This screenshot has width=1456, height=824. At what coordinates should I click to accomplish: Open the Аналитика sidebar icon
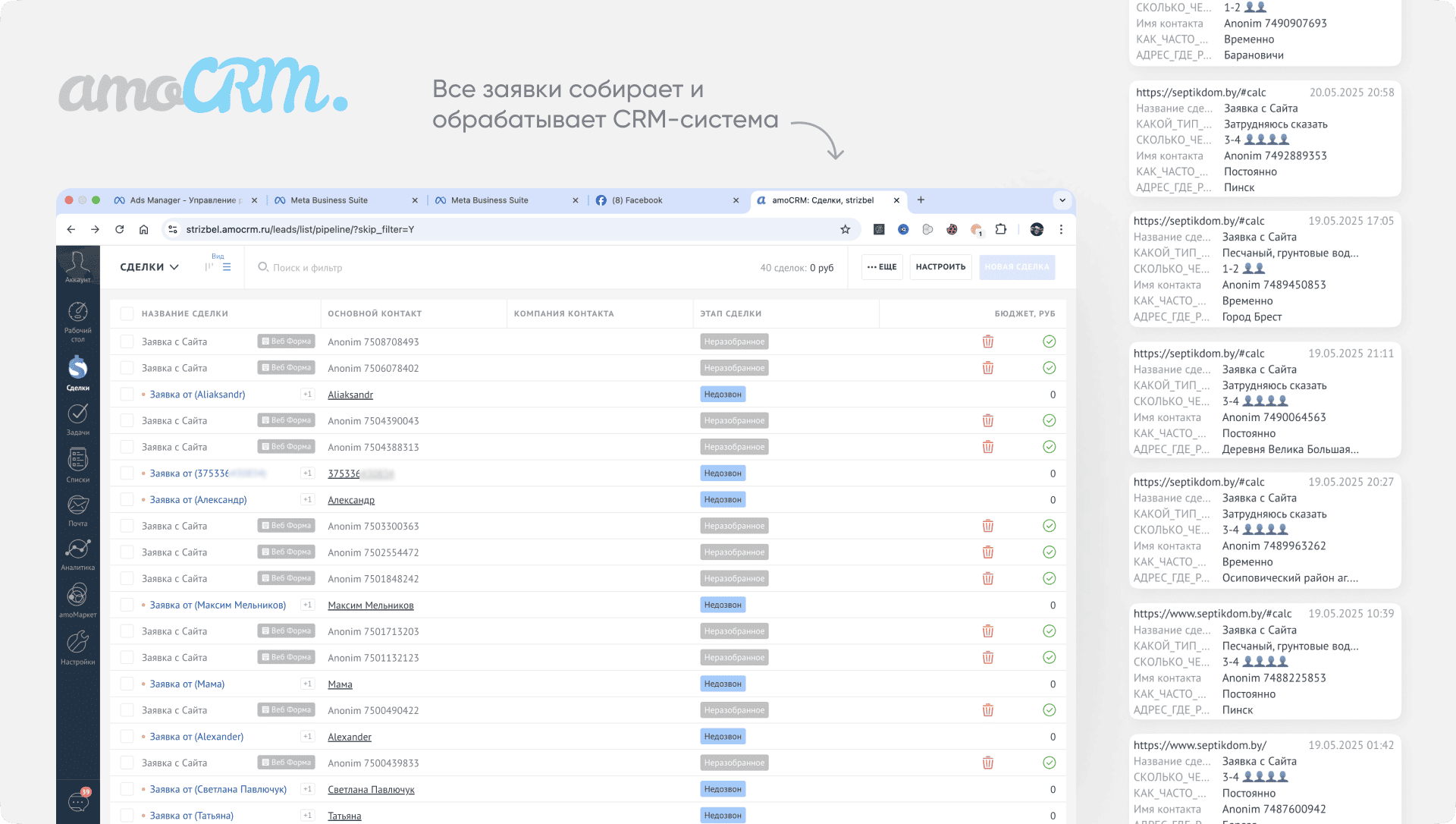77,554
